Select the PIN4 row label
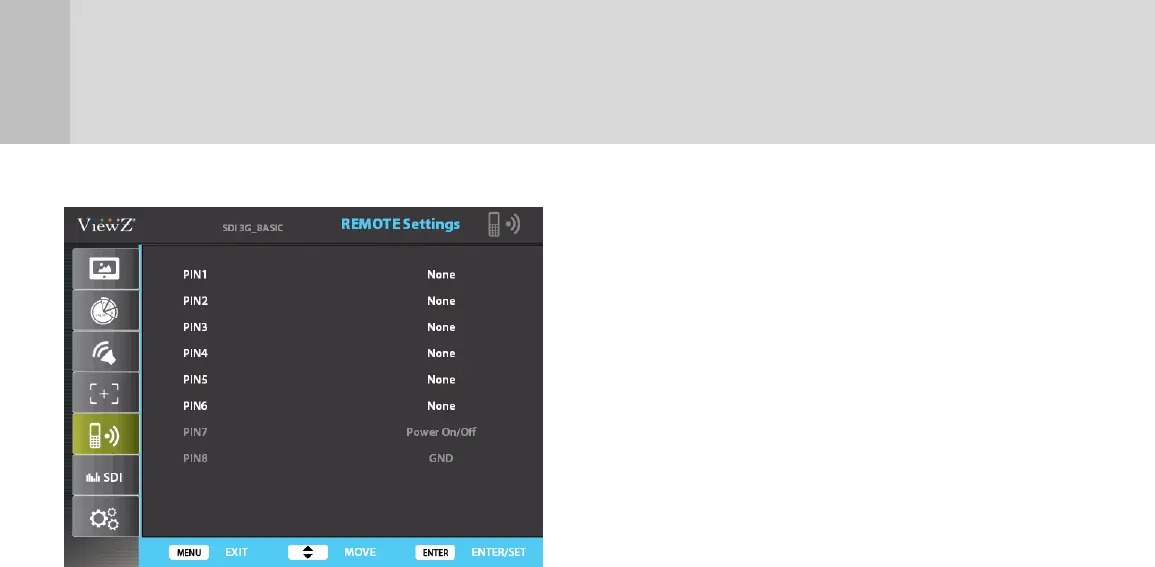1155x567 pixels. coord(195,353)
